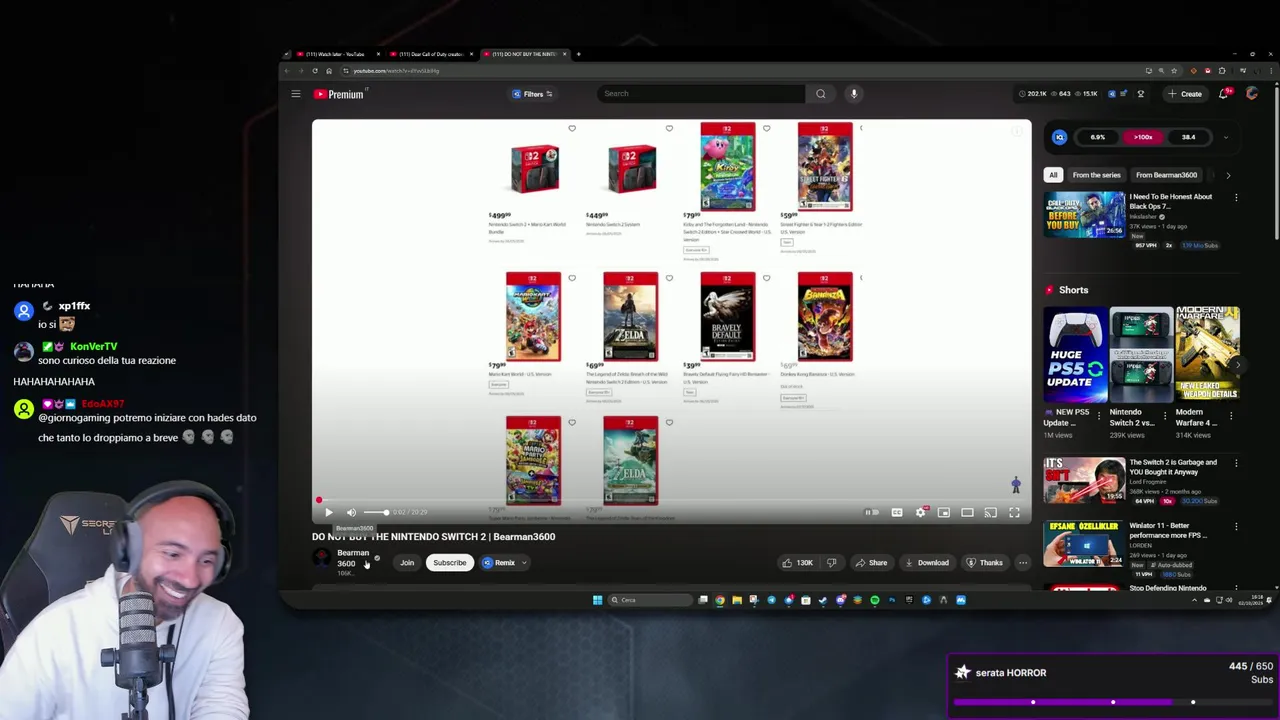Click the Create button
1280x720 pixels.
point(1185,94)
